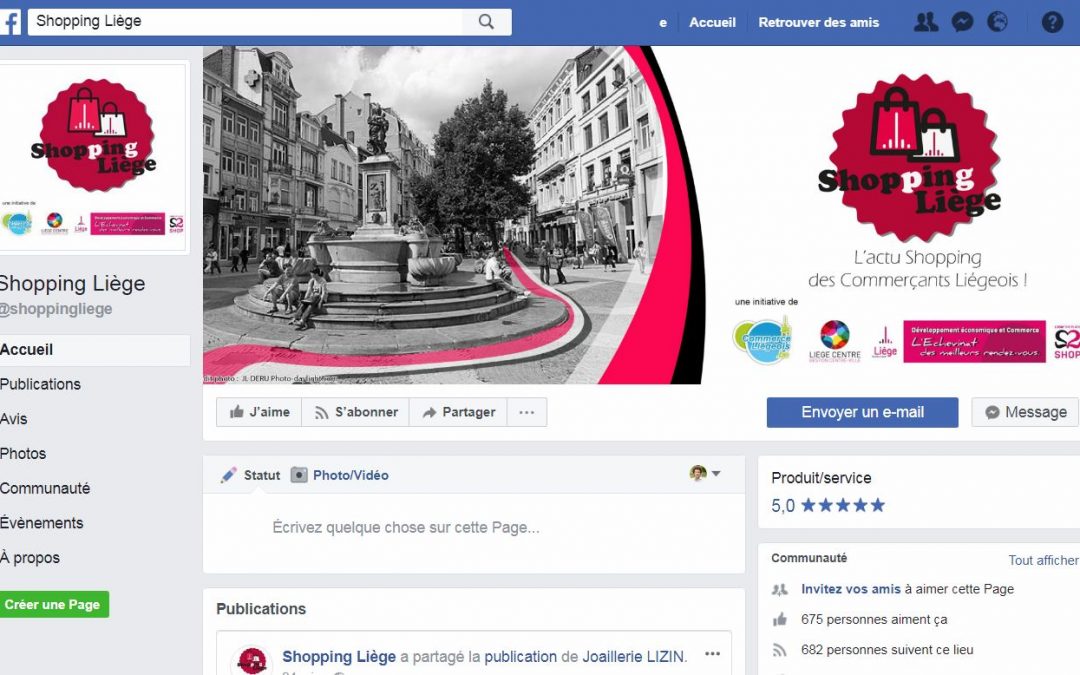Go to Accueil in the top bar
The width and height of the screenshot is (1080, 675).
coord(712,22)
